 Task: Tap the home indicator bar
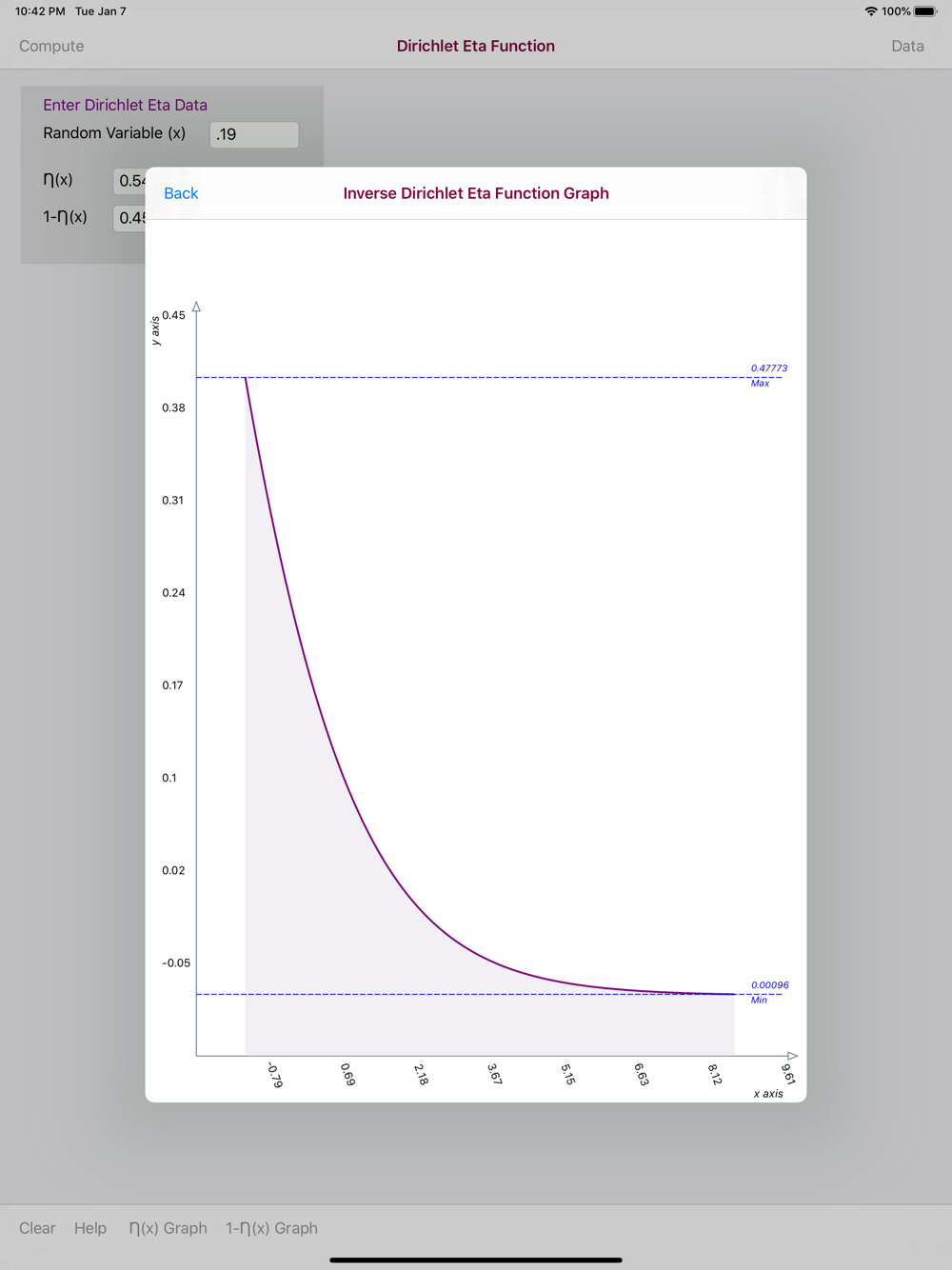click(476, 1260)
